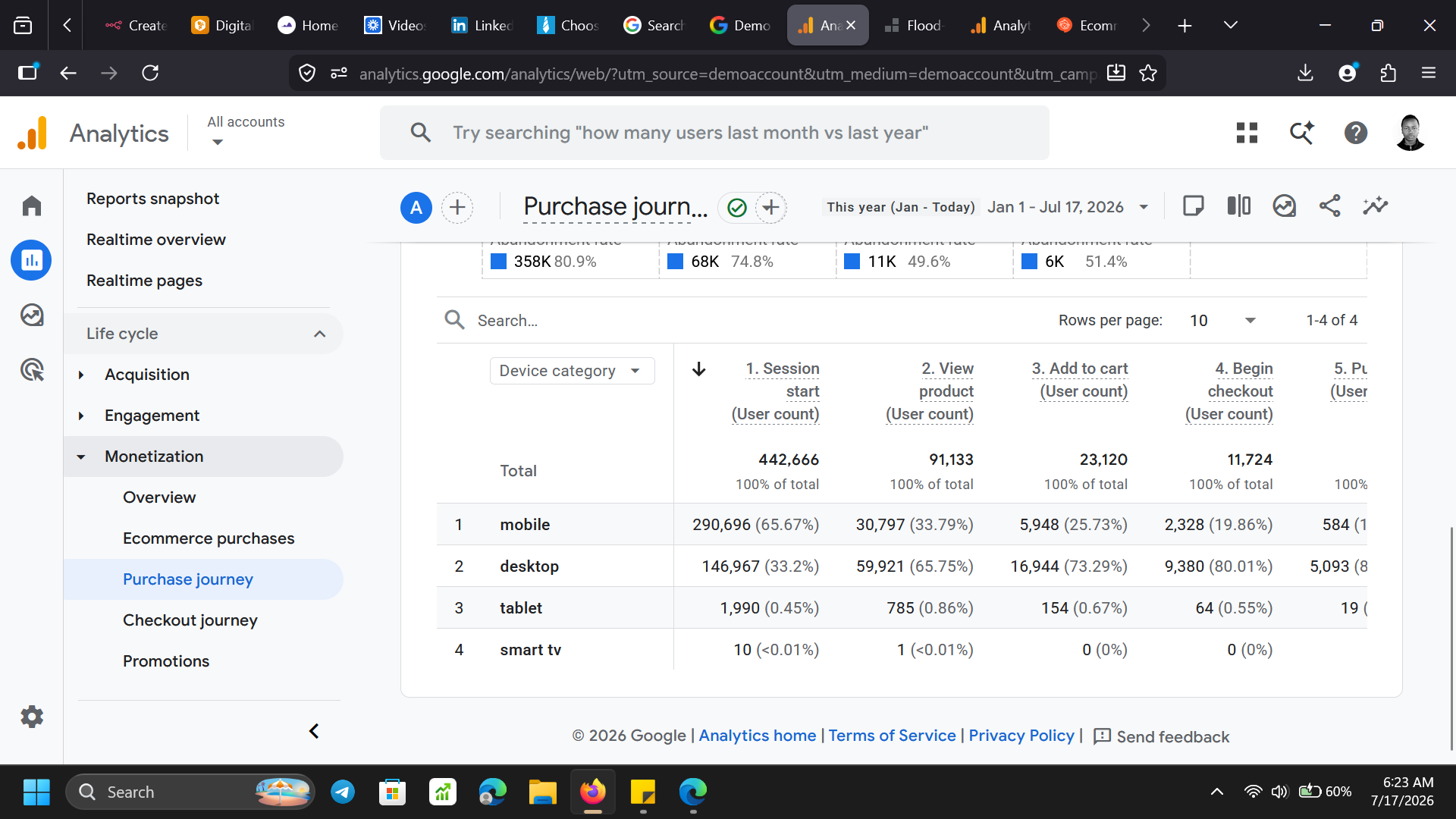This screenshot has width=1456, height=819.
Task: Open the user account avatar
Action: pos(1410,133)
